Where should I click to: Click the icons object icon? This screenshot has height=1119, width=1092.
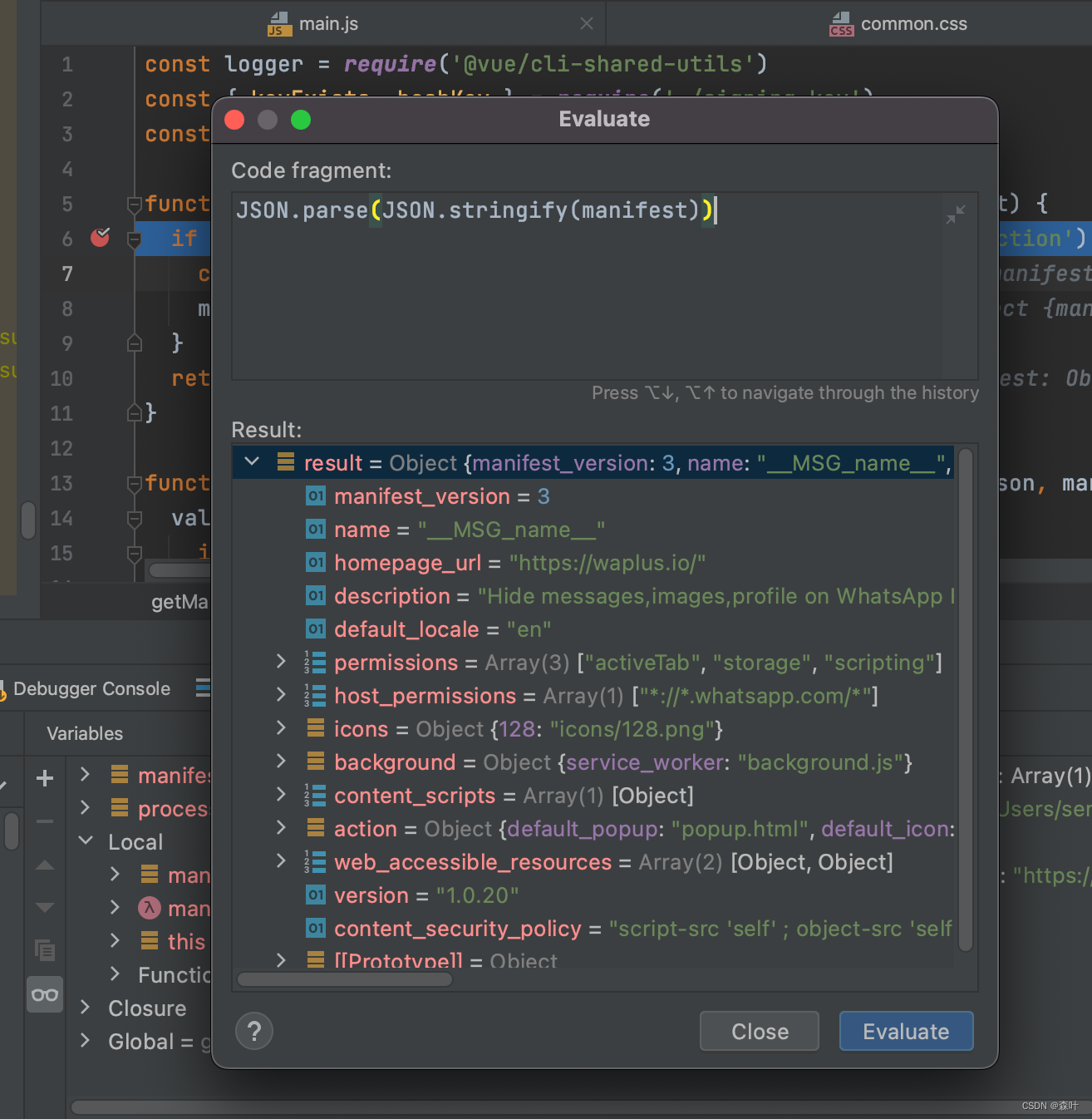pos(315,728)
